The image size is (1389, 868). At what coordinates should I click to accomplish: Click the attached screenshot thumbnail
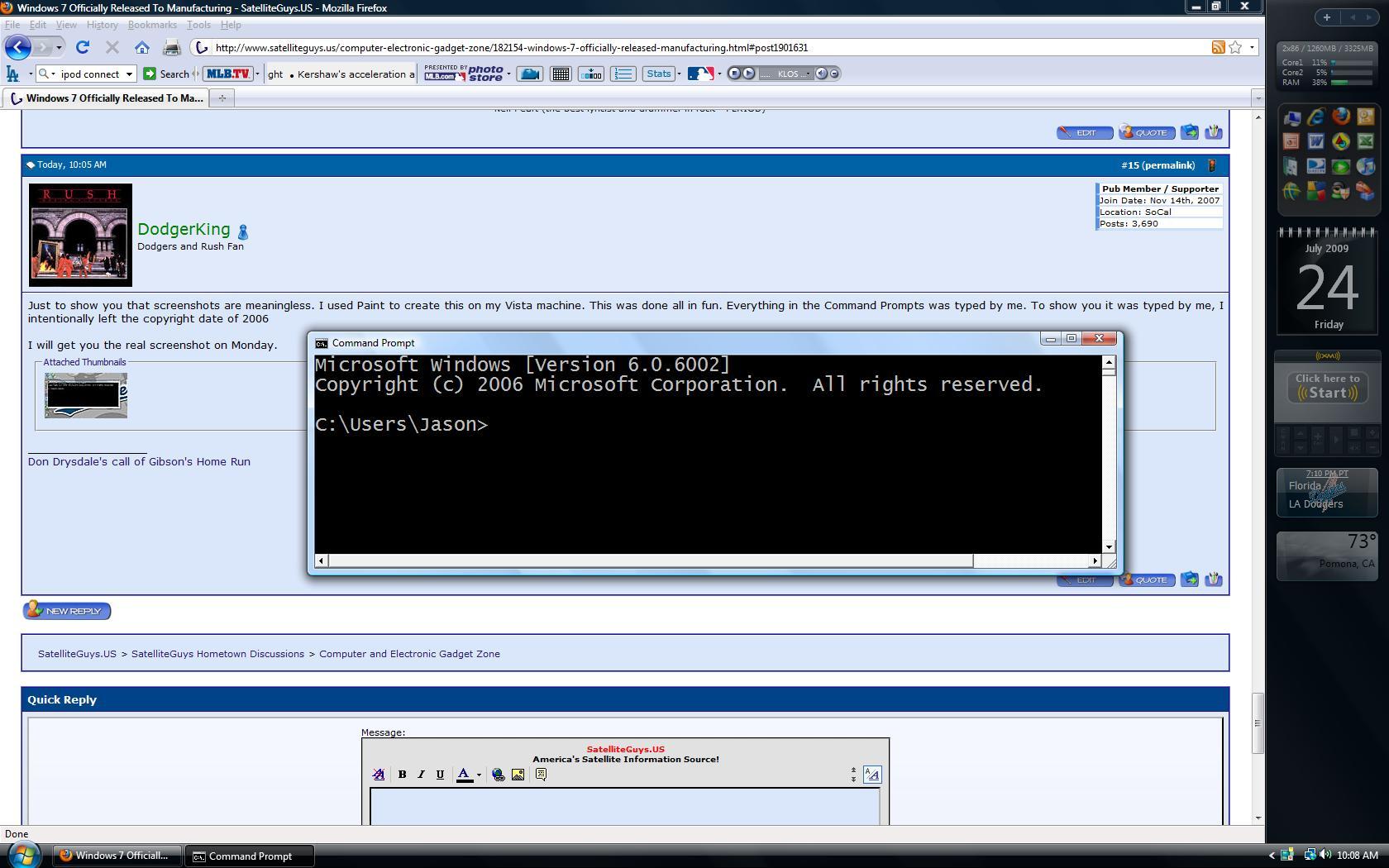click(86, 395)
